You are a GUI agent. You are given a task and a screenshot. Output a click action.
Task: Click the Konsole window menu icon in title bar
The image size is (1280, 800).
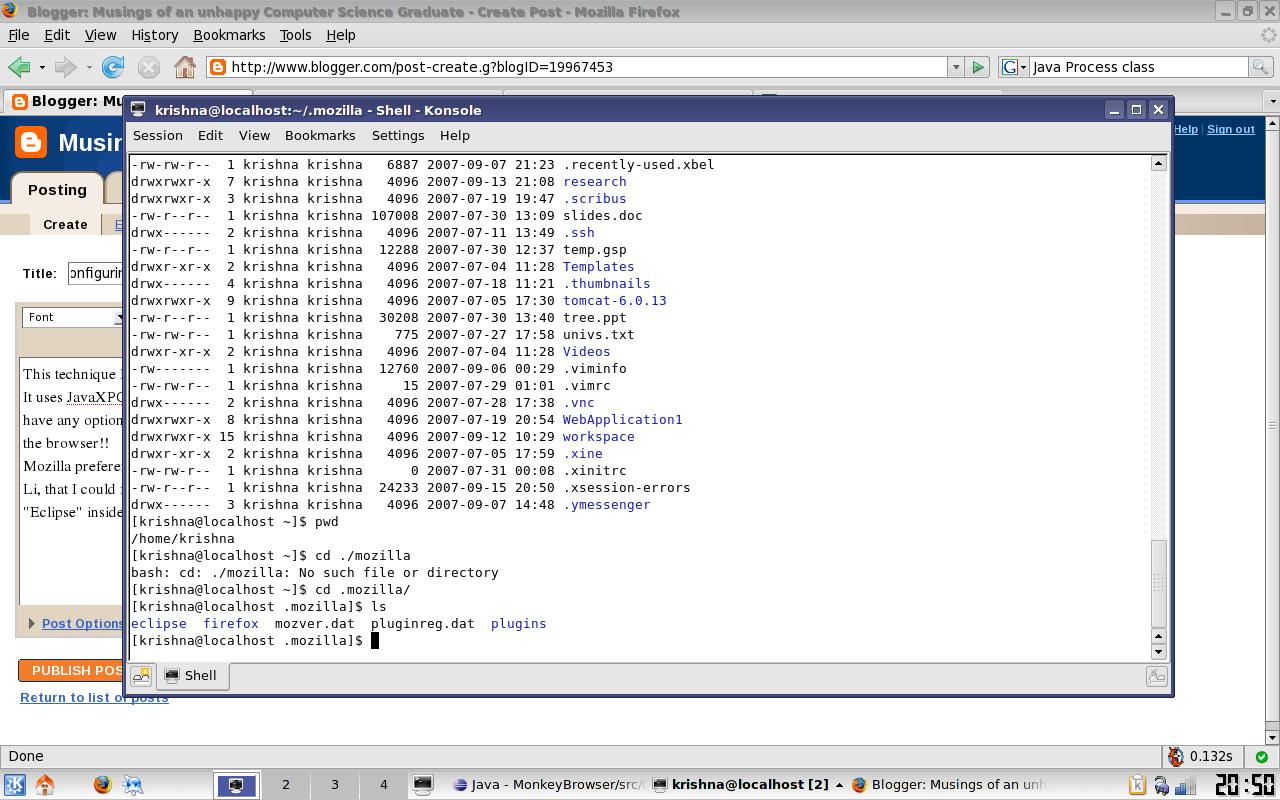pyautogui.click(x=139, y=110)
